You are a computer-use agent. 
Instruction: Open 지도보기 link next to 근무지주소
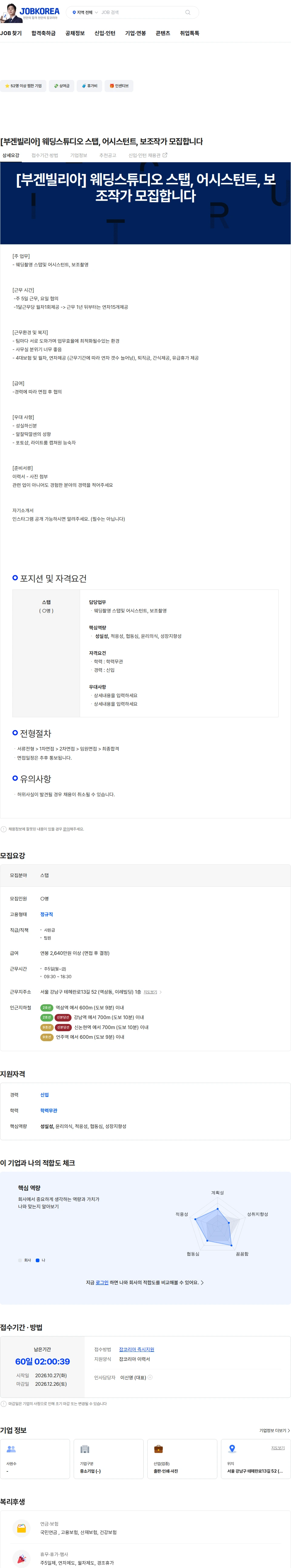pyautogui.click(x=150, y=992)
